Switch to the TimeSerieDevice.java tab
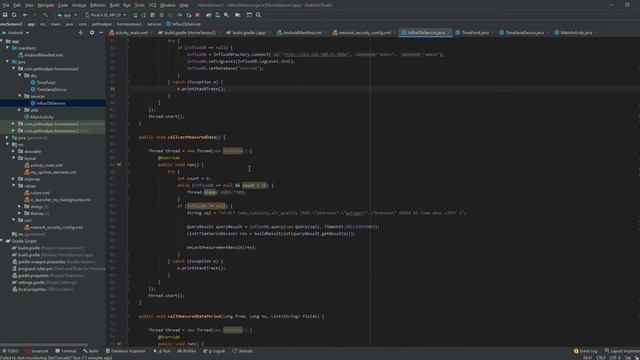Viewport: 640px width, 360px height. pos(524,33)
